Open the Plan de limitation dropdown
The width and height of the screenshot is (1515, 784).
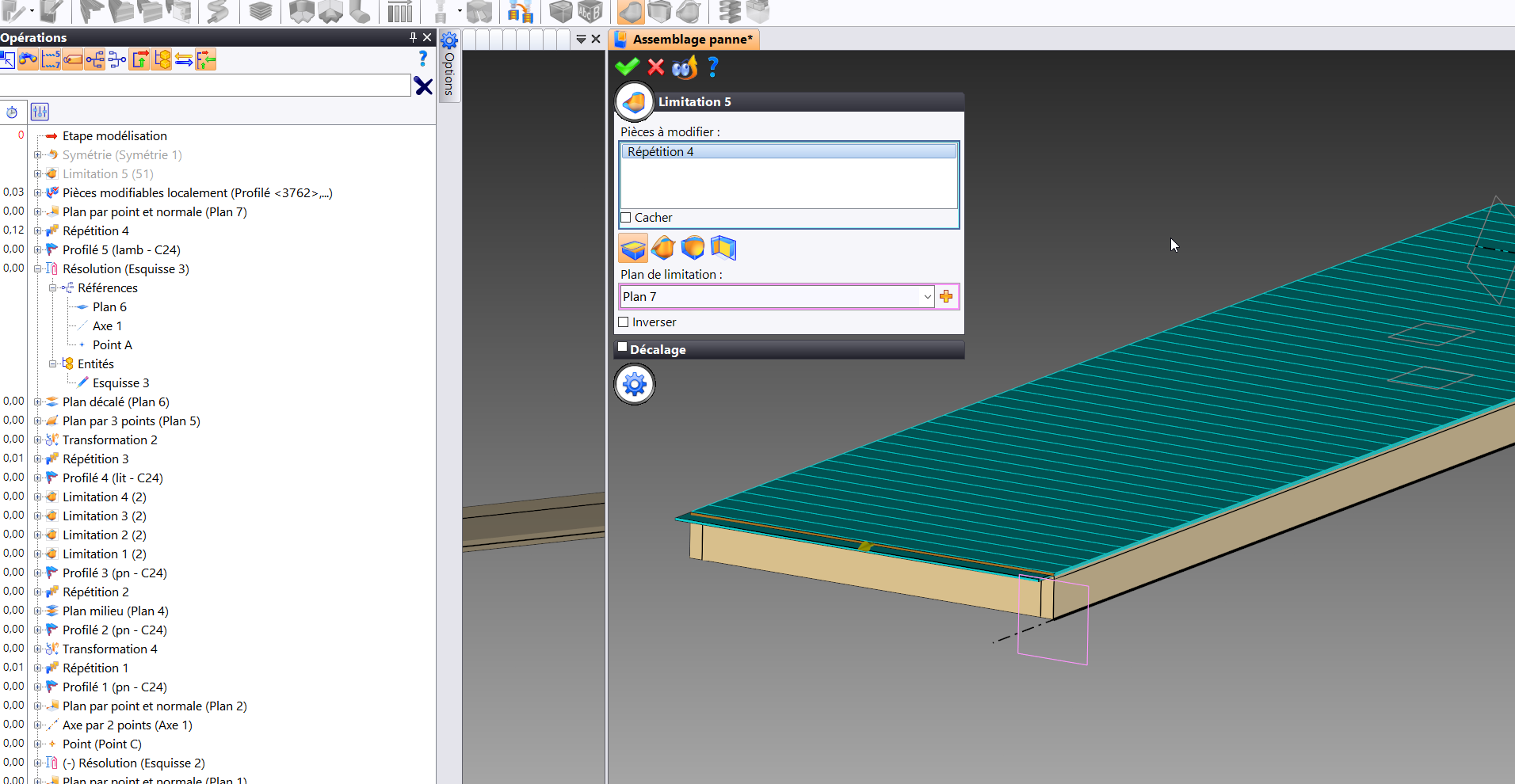coord(927,296)
